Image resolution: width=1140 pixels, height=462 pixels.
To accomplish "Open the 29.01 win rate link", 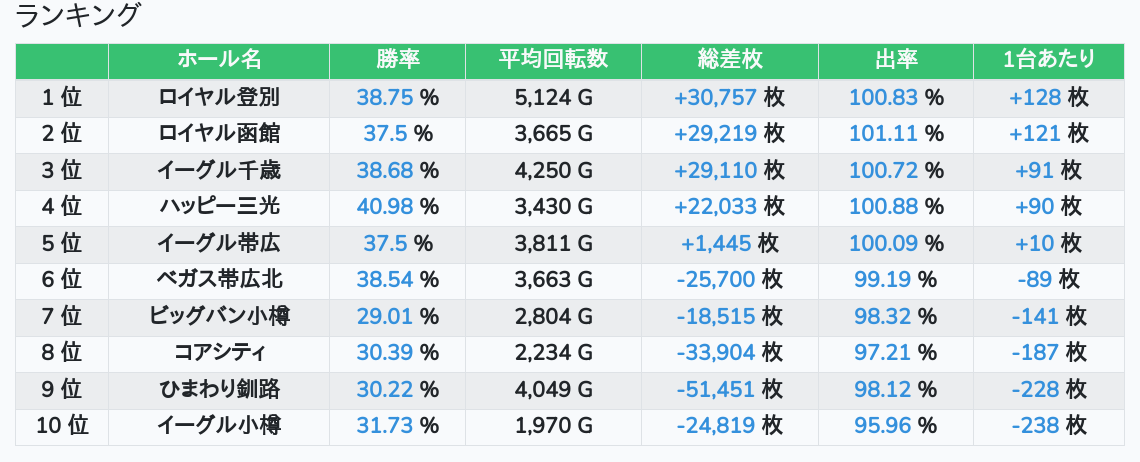I will pyautogui.click(x=385, y=316).
